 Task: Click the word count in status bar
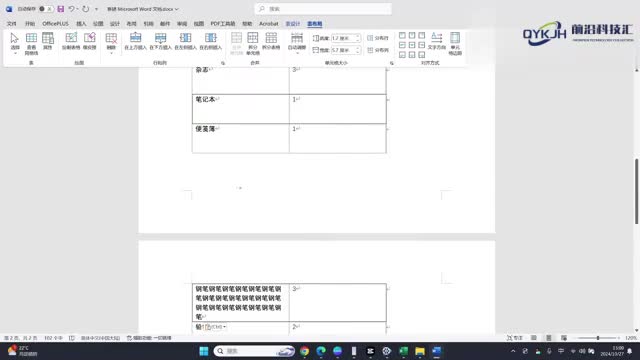[53, 338]
